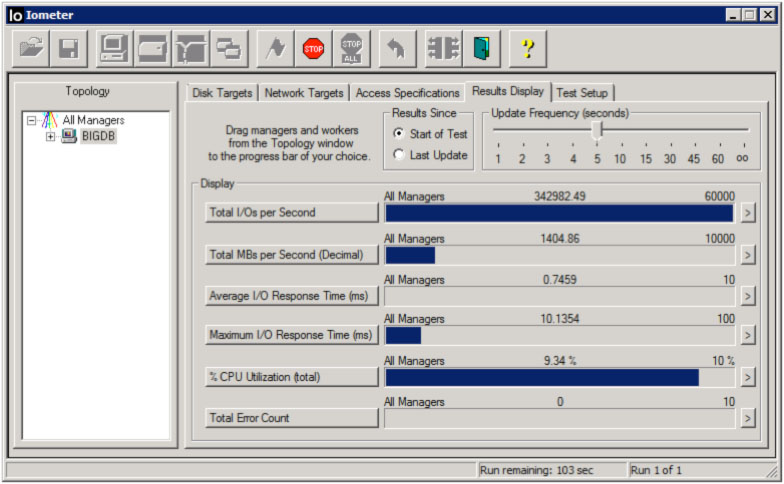Add a new network worker
Screen dimensions: 784x484
point(191,48)
